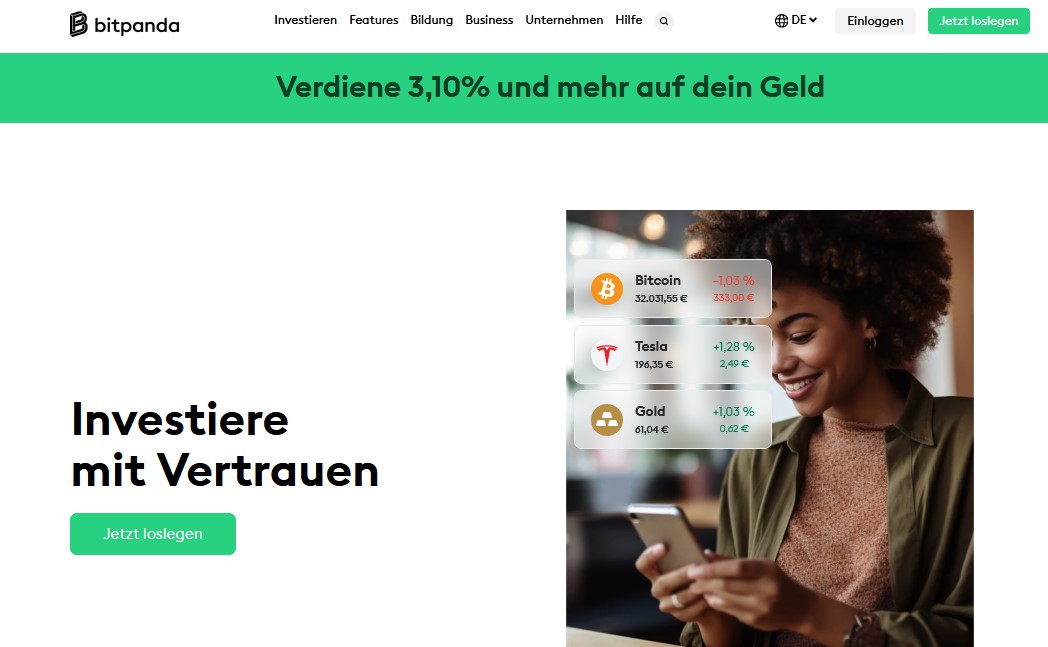Open the Investieren menu

[x=305, y=20]
